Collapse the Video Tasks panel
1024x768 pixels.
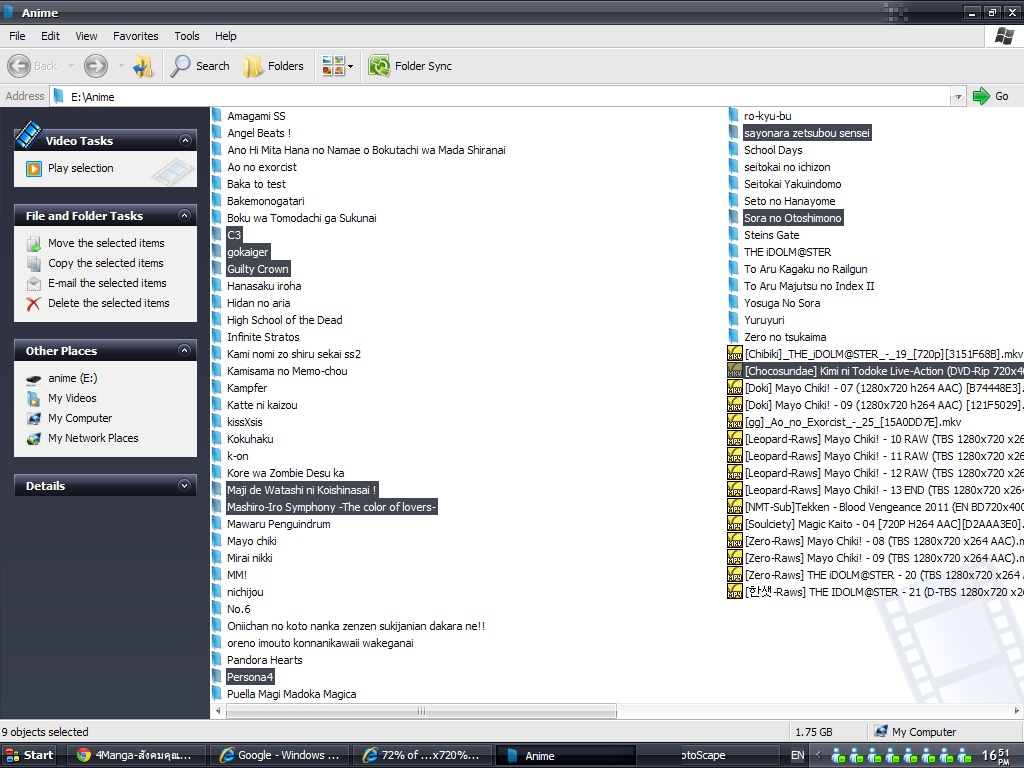pyautogui.click(x=185, y=140)
